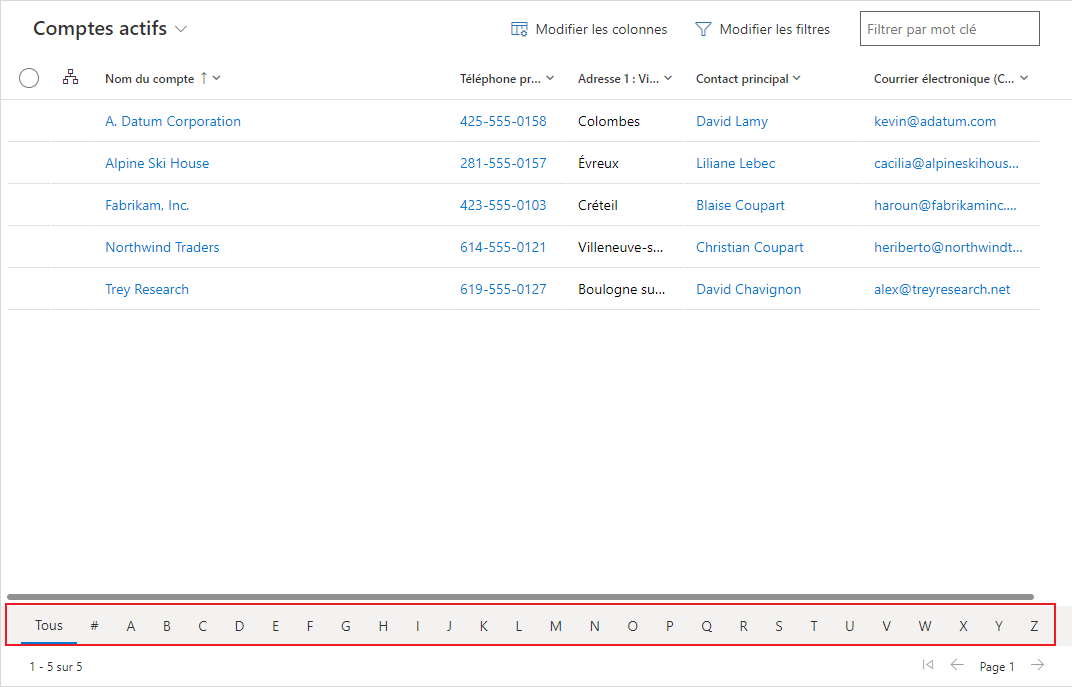1072x687 pixels.
Task: Open Alpine Ski House account
Action: pyautogui.click(x=157, y=163)
